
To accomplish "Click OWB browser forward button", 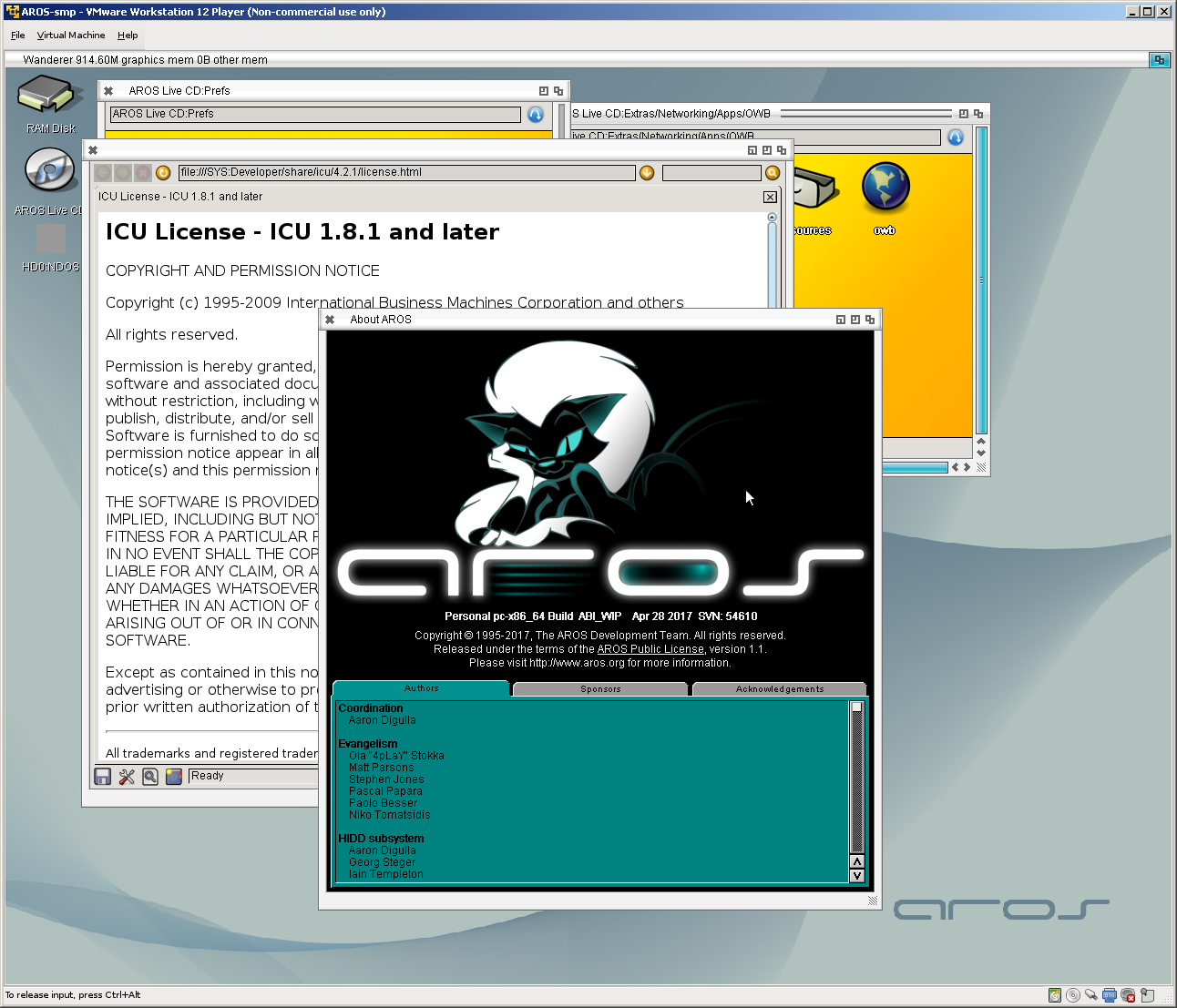I will (x=123, y=173).
